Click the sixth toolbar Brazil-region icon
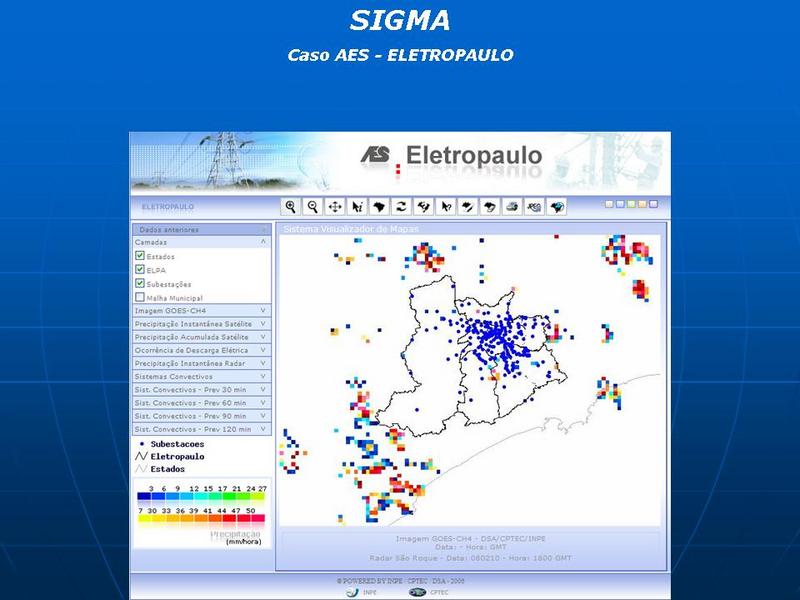The width and height of the screenshot is (800, 600). [423, 207]
